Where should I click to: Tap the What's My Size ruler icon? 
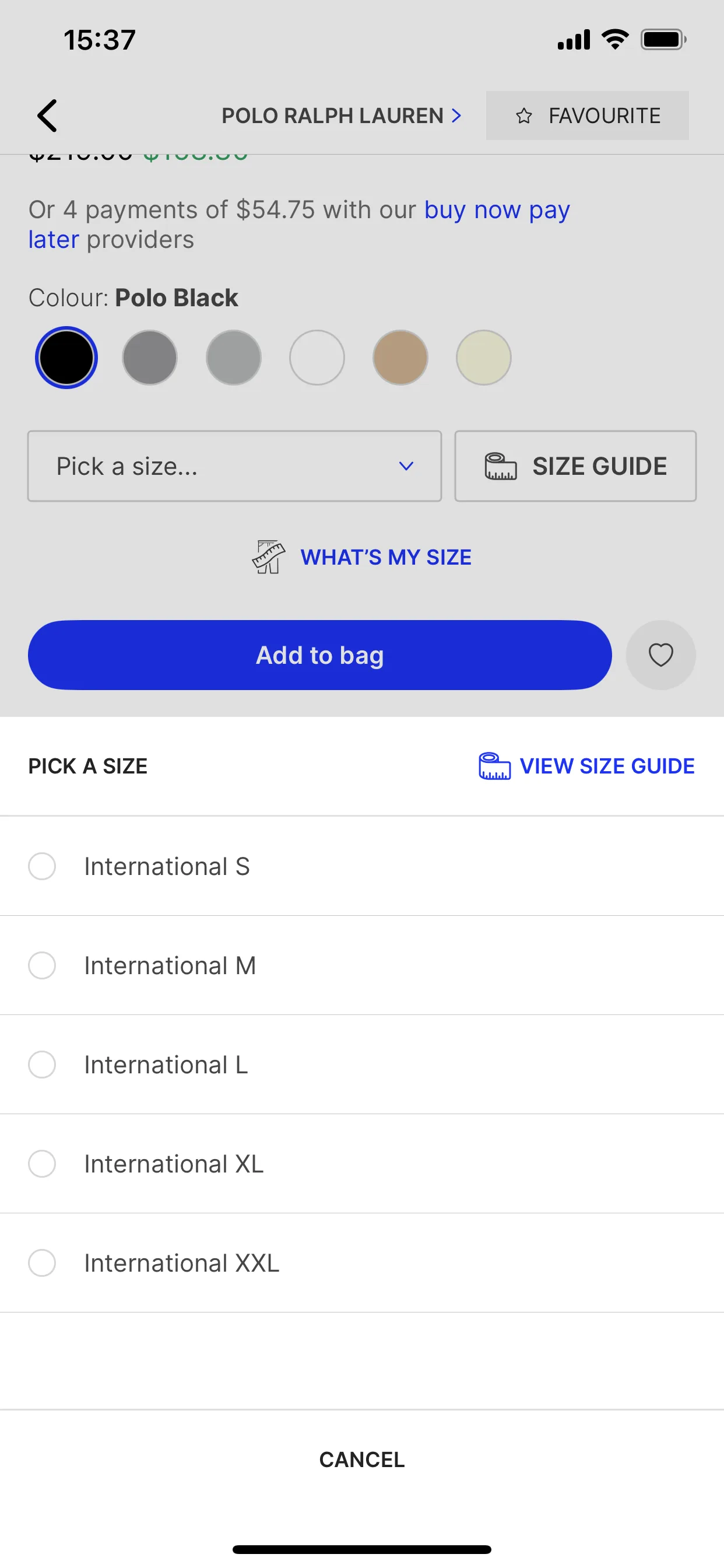(x=268, y=557)
